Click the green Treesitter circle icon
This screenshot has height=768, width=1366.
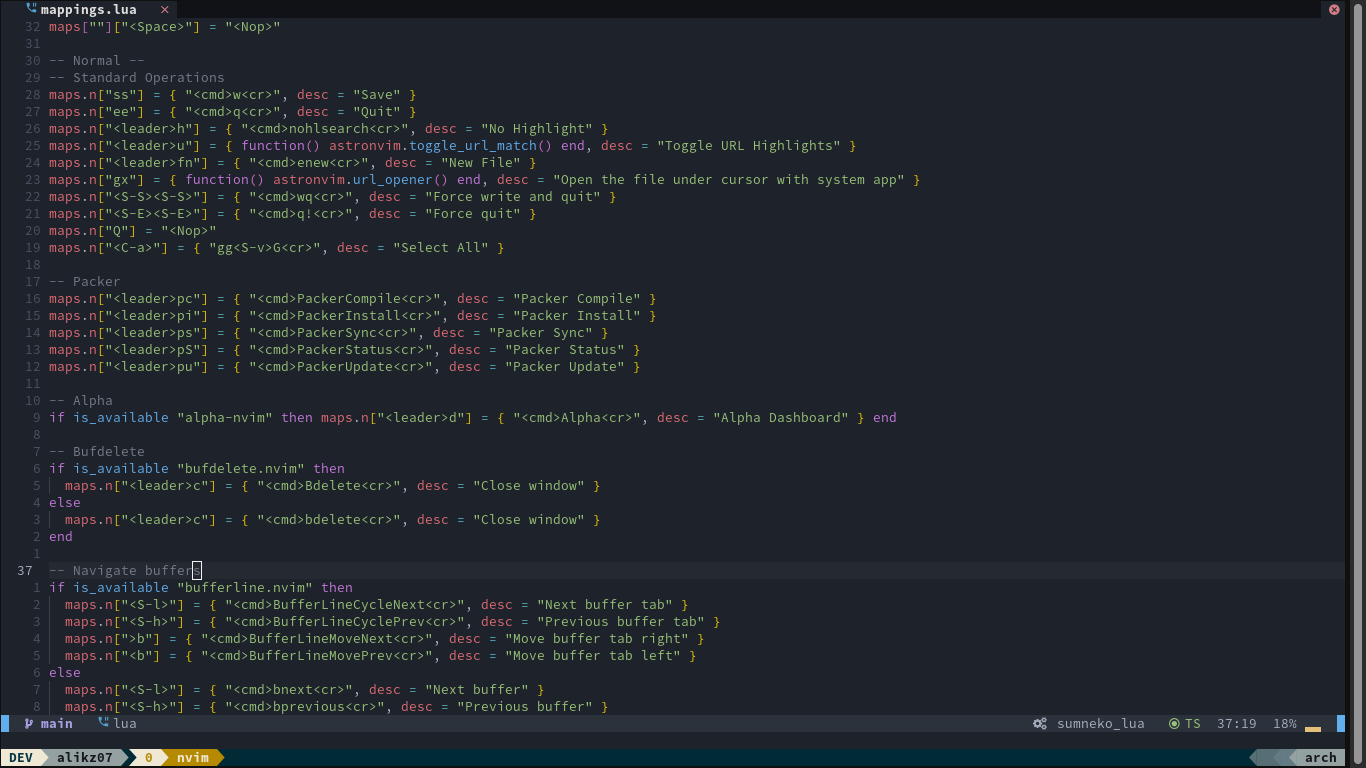point(1174,723)
